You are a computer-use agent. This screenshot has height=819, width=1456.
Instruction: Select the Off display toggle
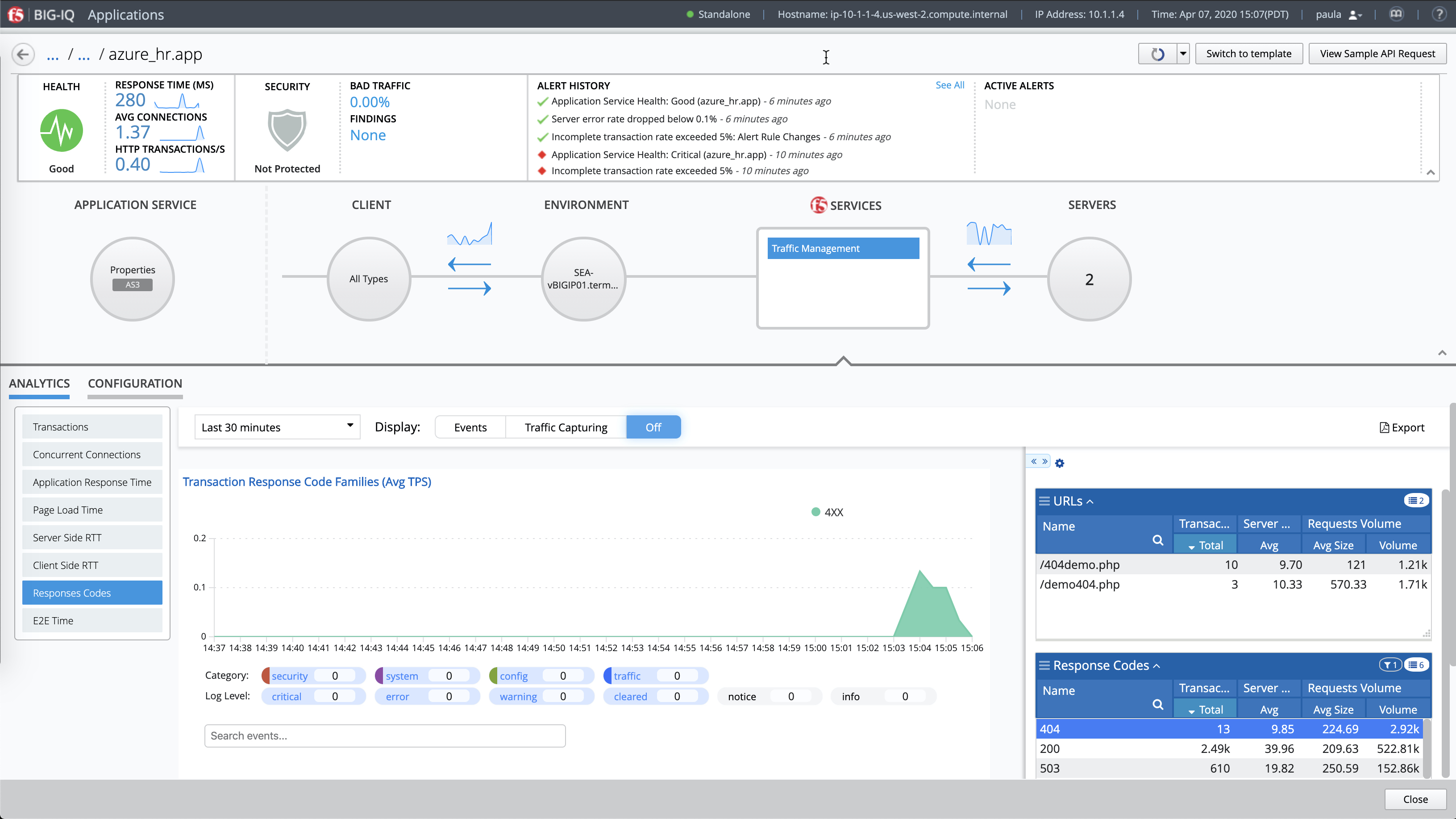click(653, 428)
